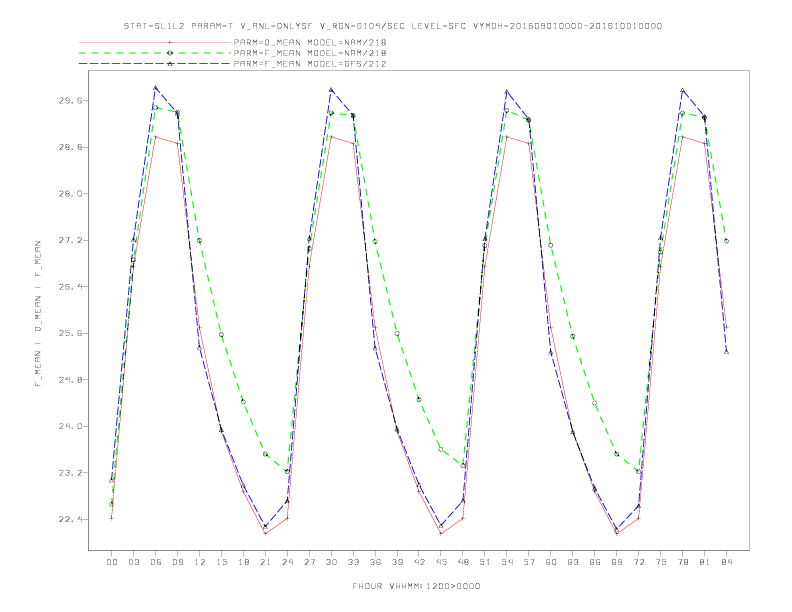Select legend text 'PARM=O_MEAN MODEL=NAM/218'
Viewport: 792px width, 612px height.
[310, 42]
